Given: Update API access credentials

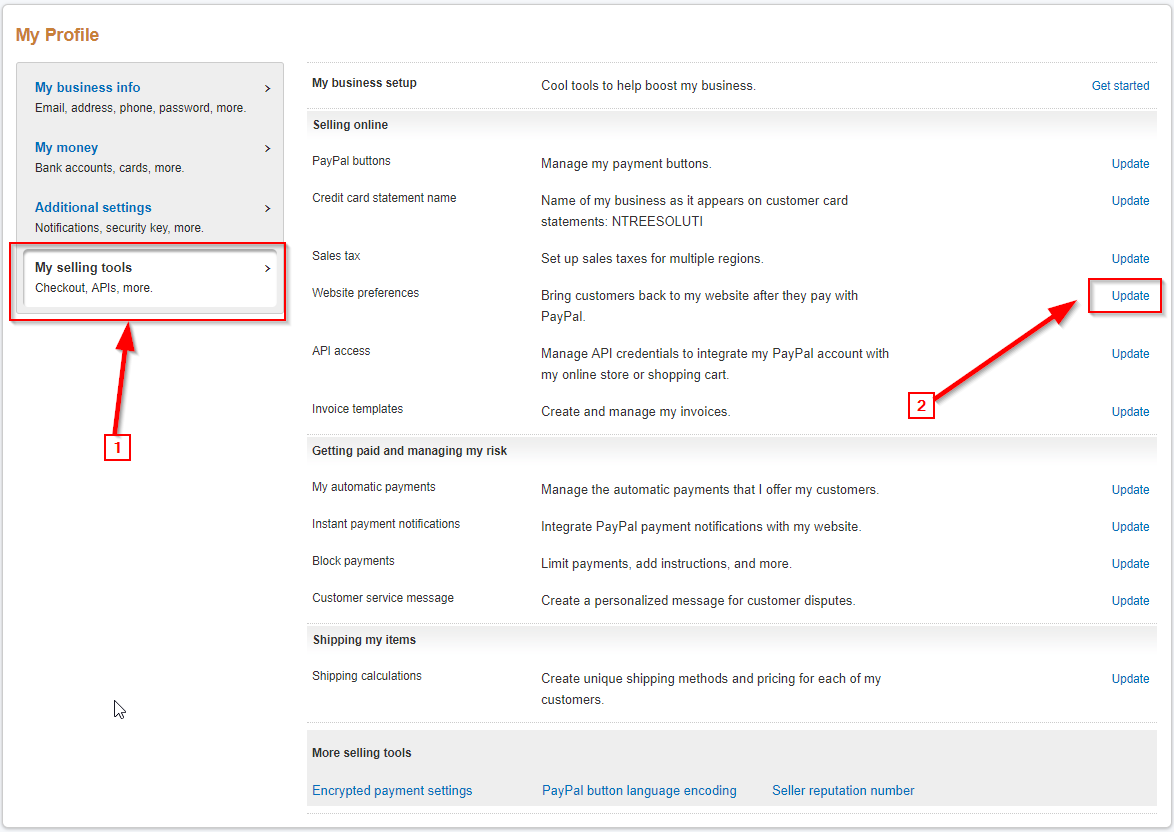Looking at the screenshot, I should coord(1130,353).
